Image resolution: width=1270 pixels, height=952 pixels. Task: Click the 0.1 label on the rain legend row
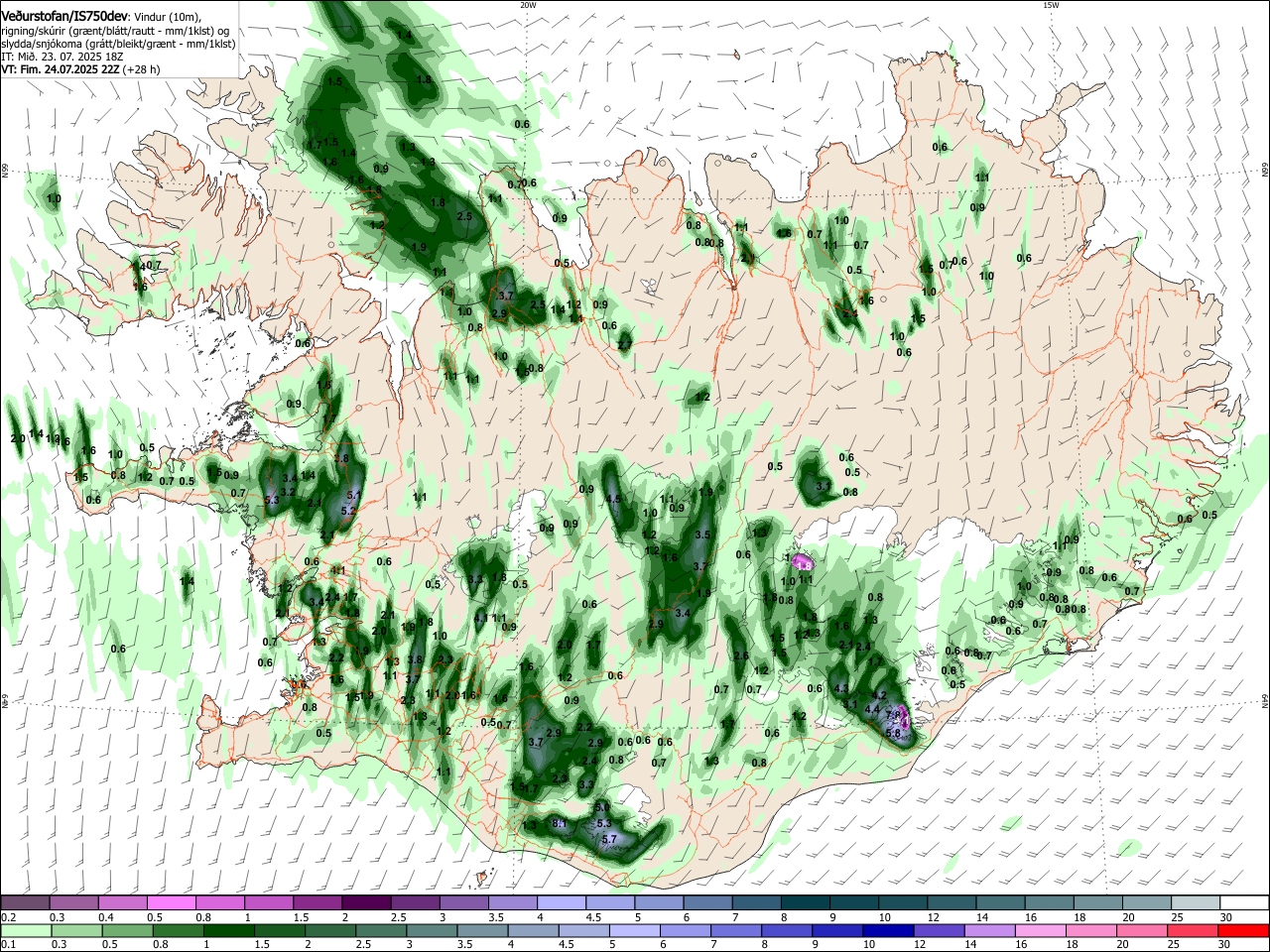point(8,945)
